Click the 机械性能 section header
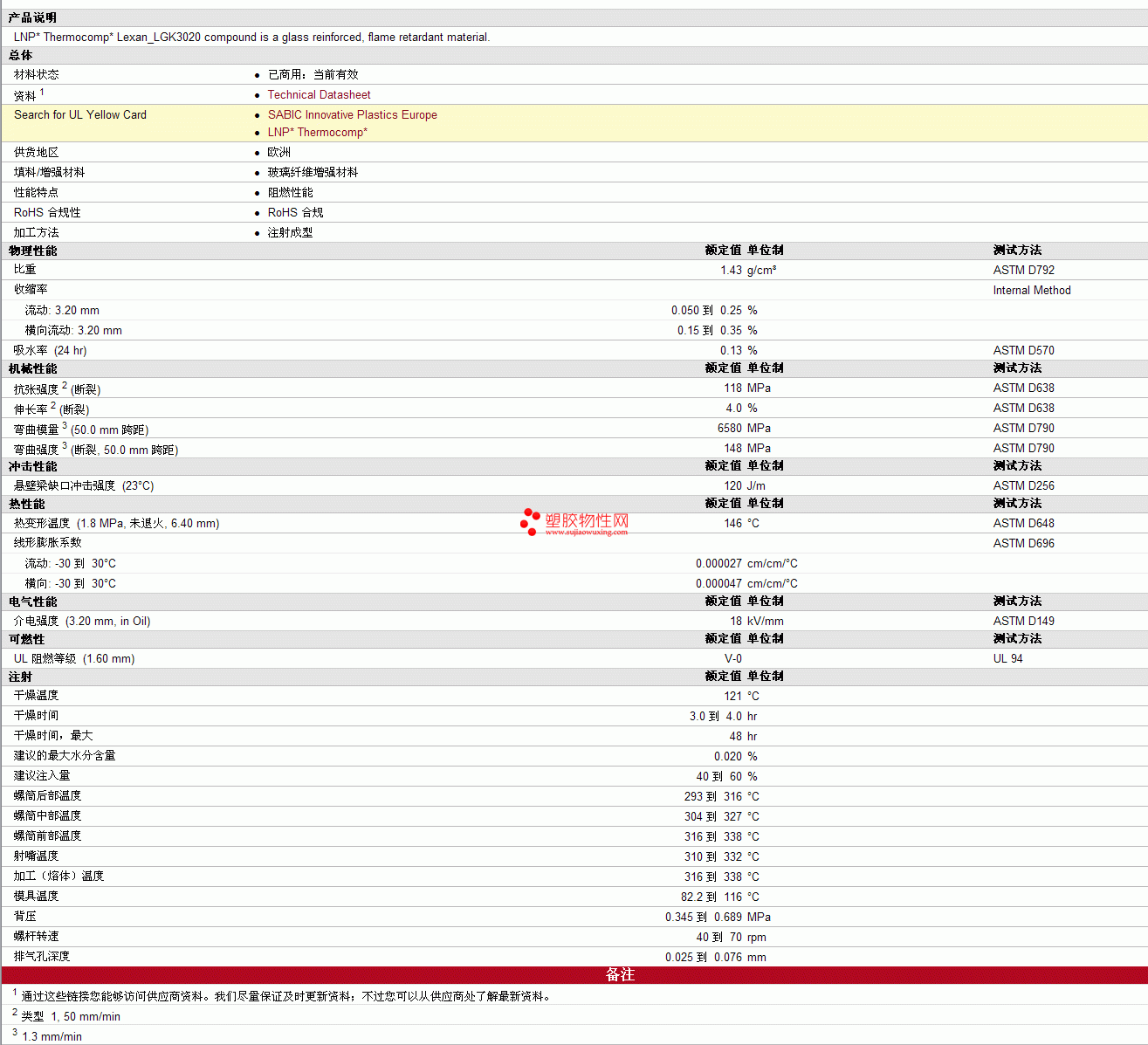The width and height of the screenshot is (1148, 1045). [32, 368]
